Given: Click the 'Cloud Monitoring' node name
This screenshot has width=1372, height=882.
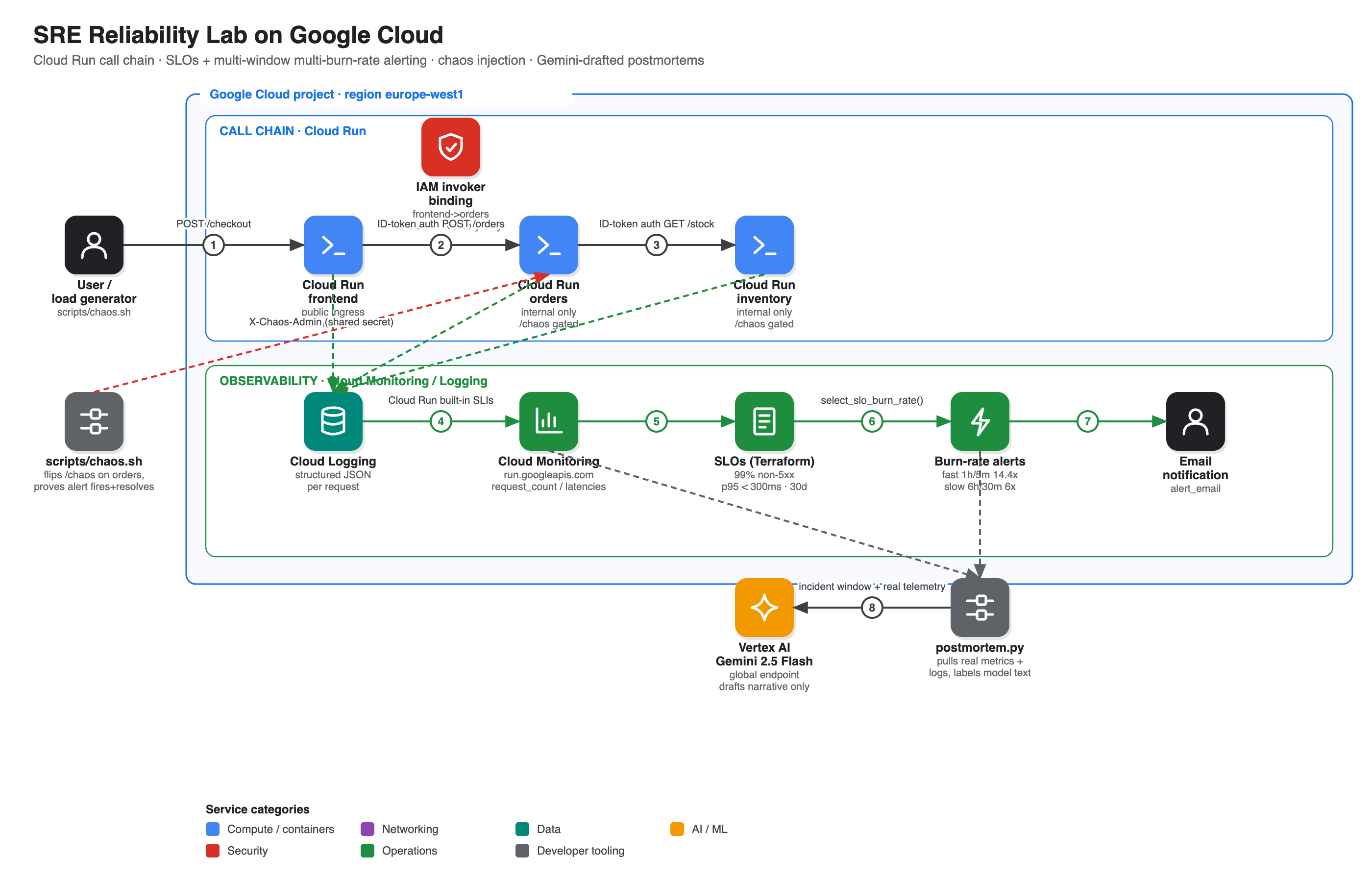Looking at the screenshot, I should pyautogui.click(x=549, y=461).
